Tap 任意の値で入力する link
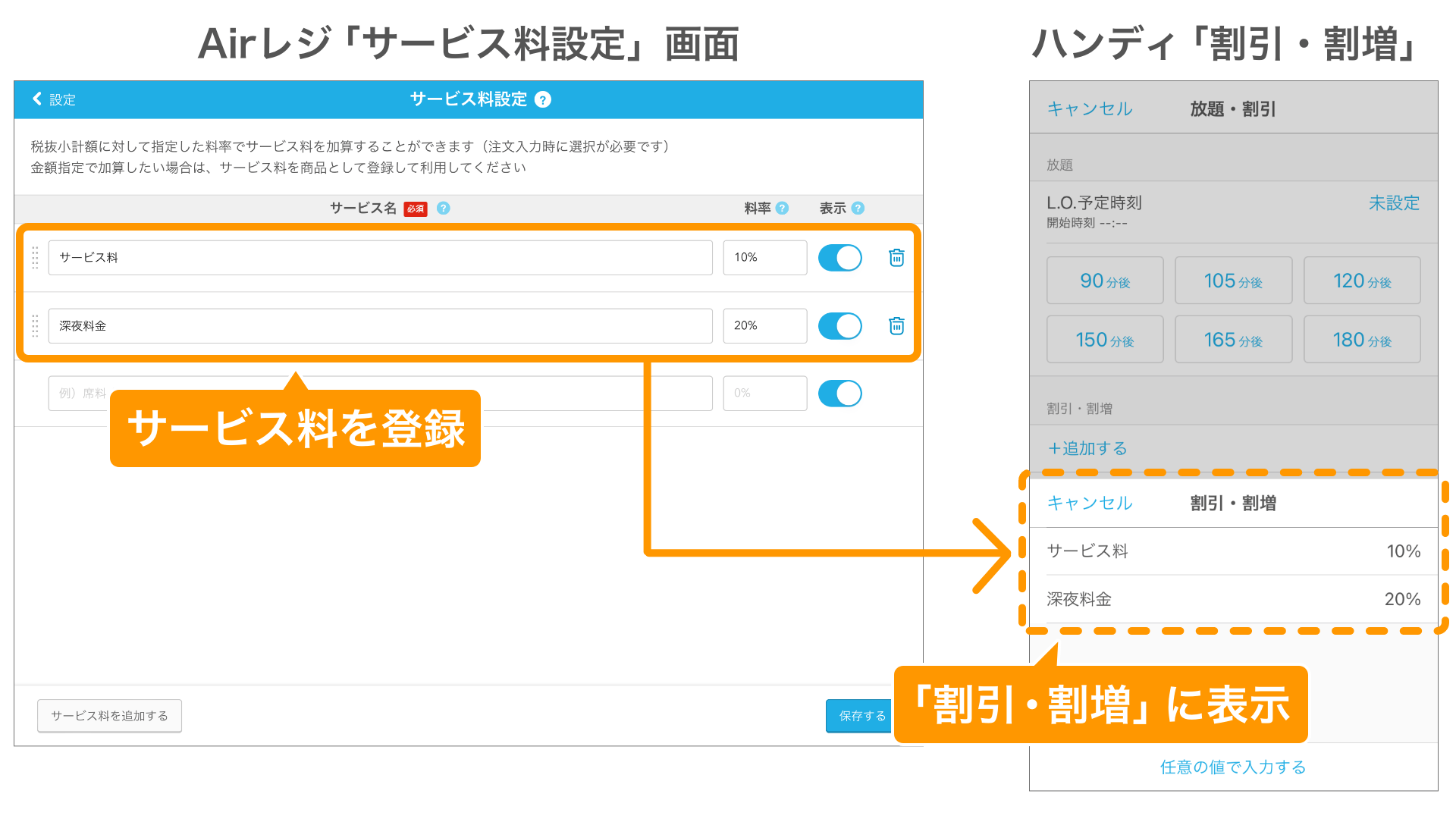Viewport: 1456px width, 819px height. tap(1233, 767)
